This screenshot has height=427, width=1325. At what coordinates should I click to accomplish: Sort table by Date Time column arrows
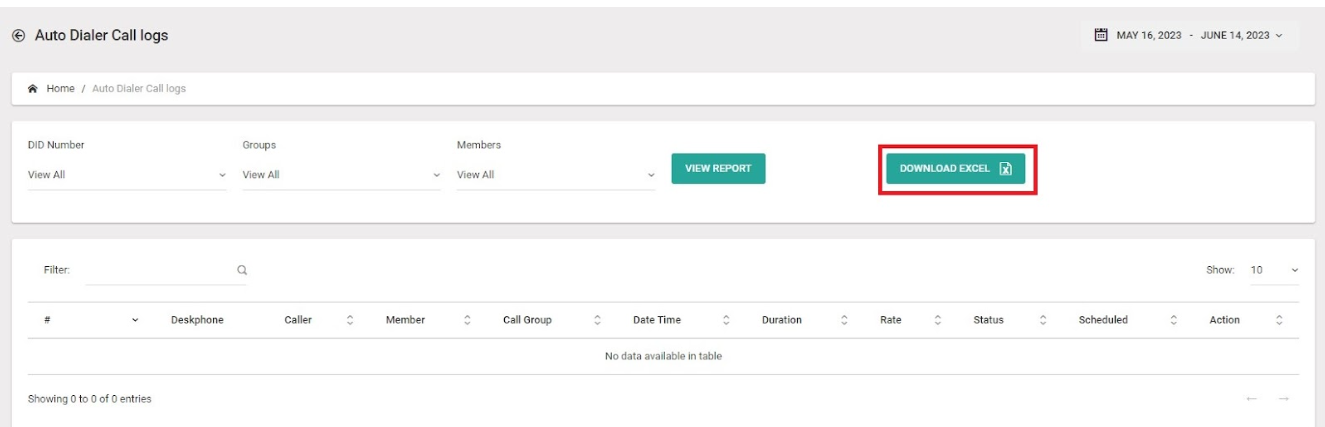pos(726,320)
